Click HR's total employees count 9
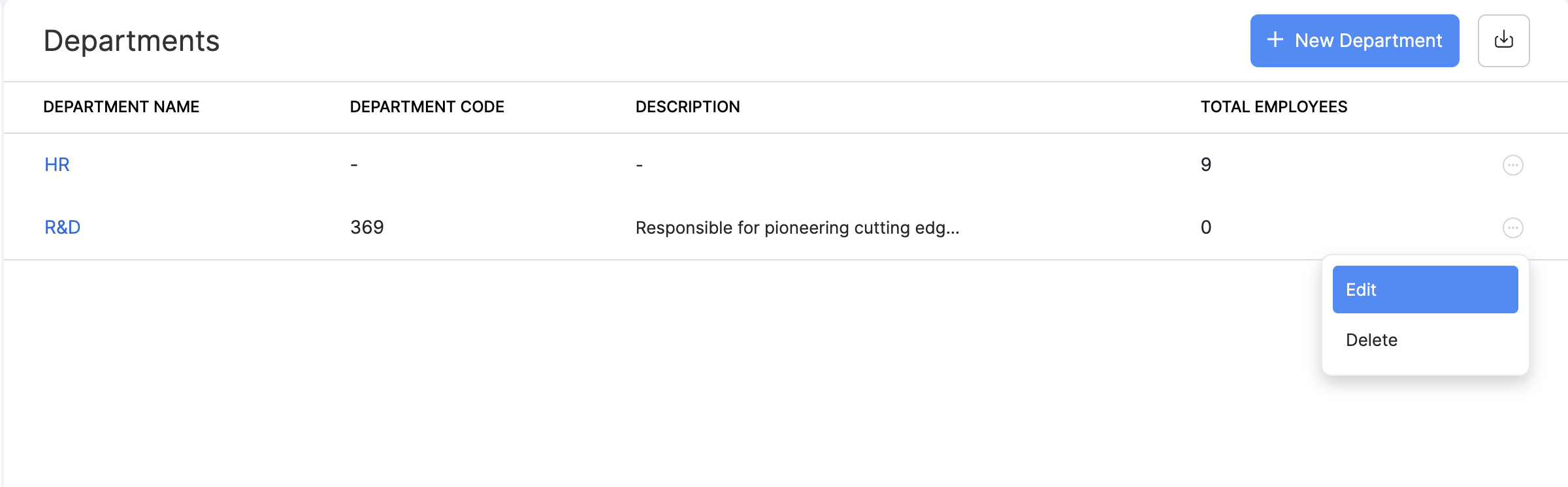Viewport: 1568px width, 487px height. pos(1206,165)
